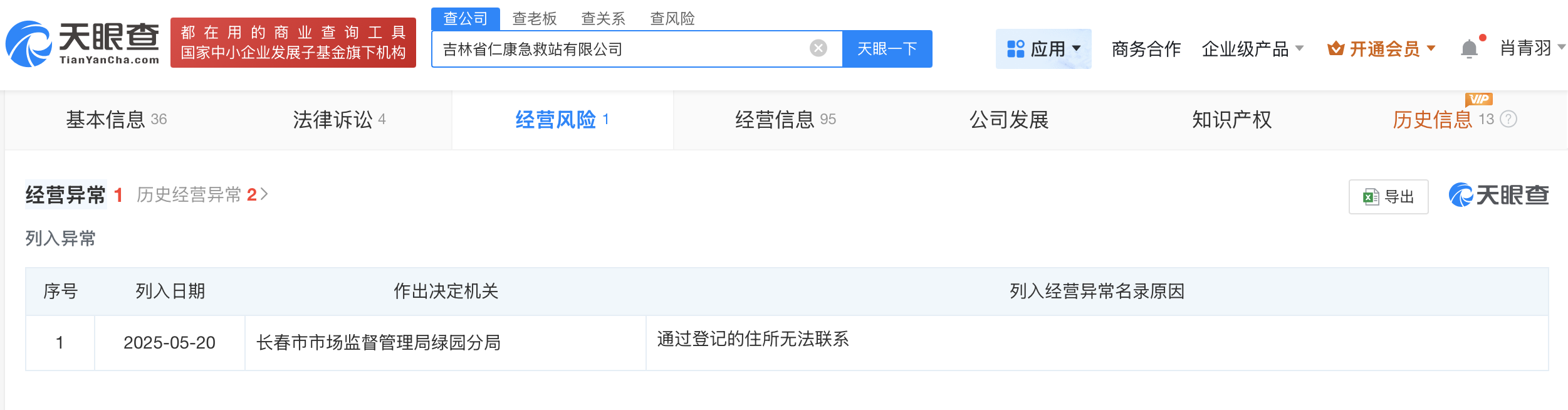Open the 经营信息 tab
The width and height of the screenshot is (1568, 410).
pos(785,119)
